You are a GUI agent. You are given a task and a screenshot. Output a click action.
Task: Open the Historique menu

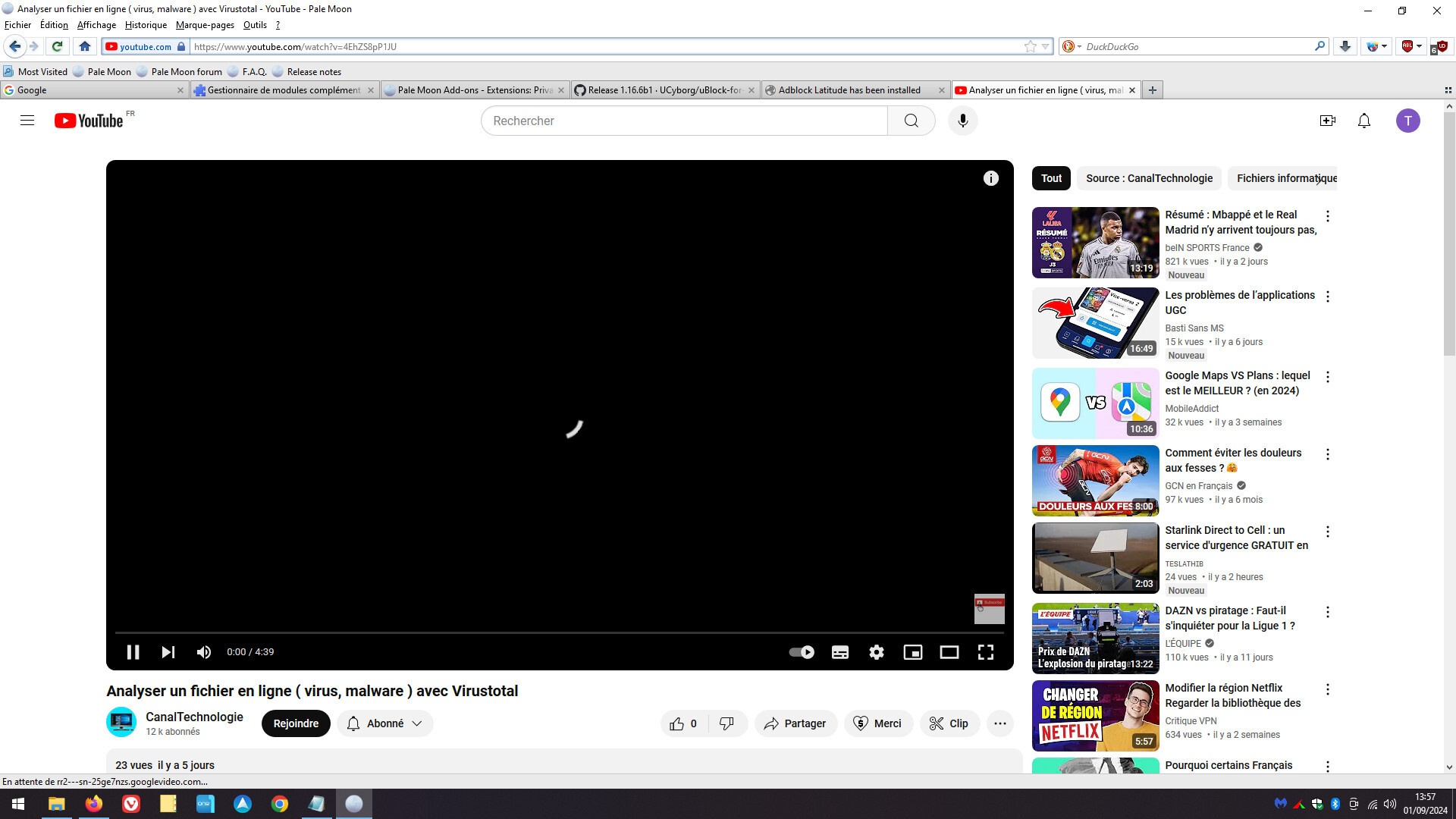click(146, 25)
